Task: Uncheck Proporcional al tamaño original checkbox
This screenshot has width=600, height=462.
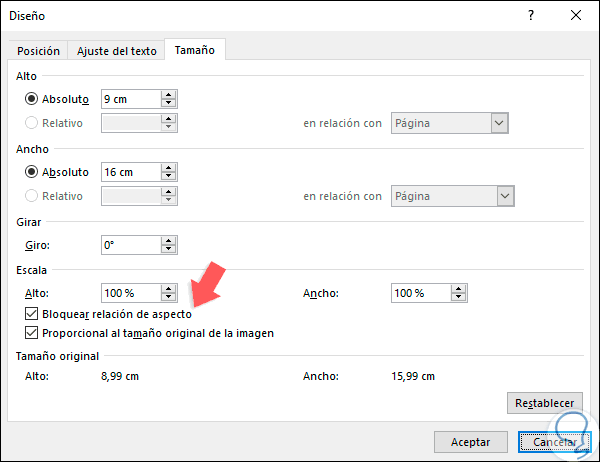Action: (32, 333)
